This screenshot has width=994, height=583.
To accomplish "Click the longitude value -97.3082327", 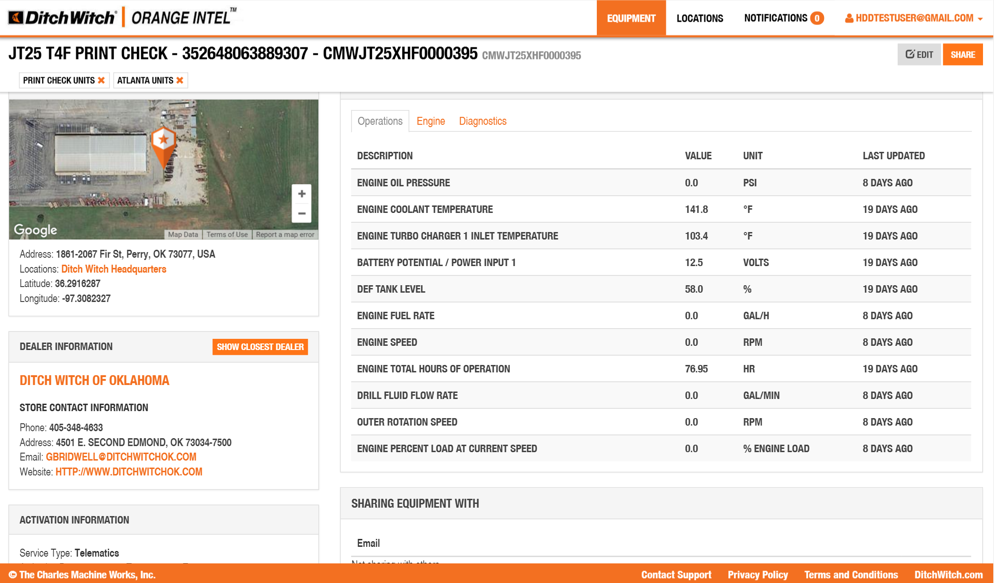I will (86, 298).
